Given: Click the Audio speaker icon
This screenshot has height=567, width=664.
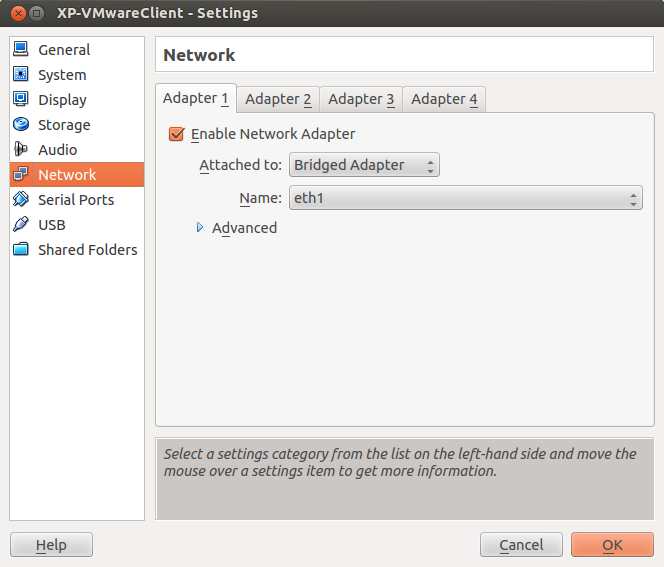Looking at the screenshot, I should pos(21,149).
